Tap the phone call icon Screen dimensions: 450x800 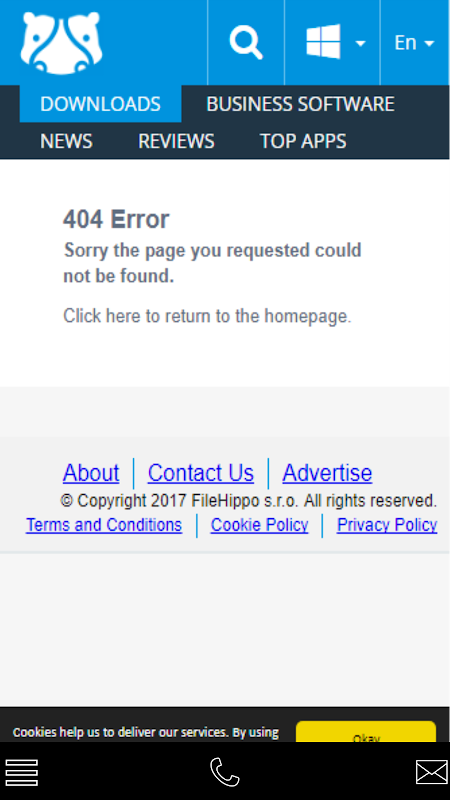(224, 772)
